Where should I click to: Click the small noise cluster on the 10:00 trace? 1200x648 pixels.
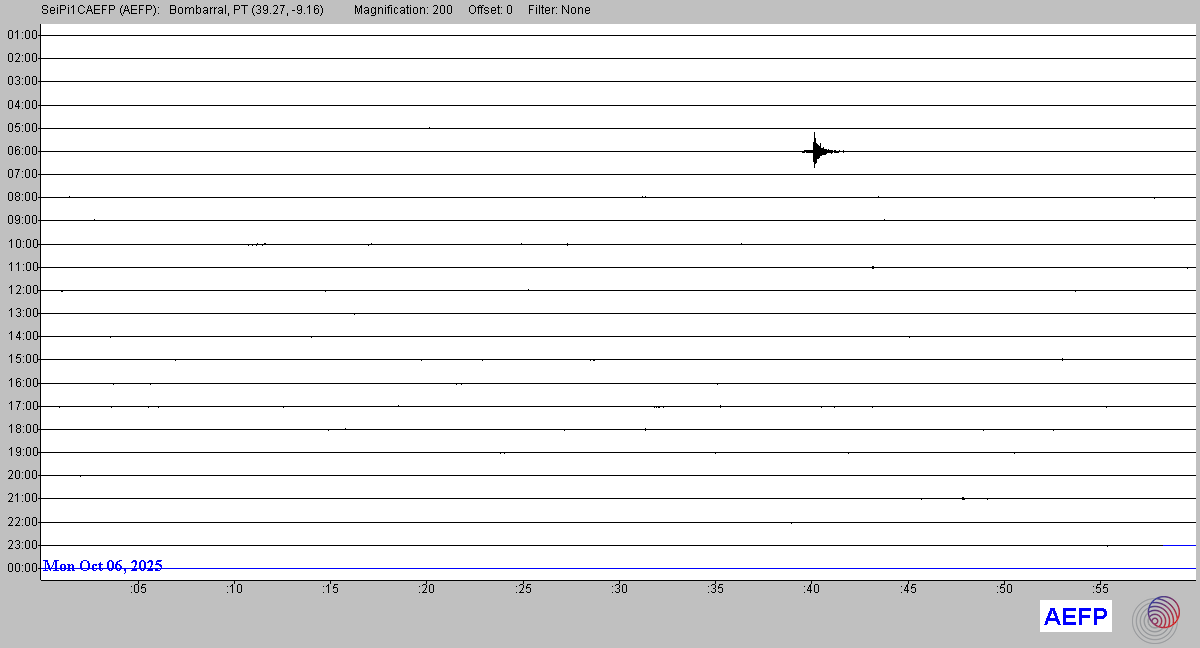click(257, 244)
